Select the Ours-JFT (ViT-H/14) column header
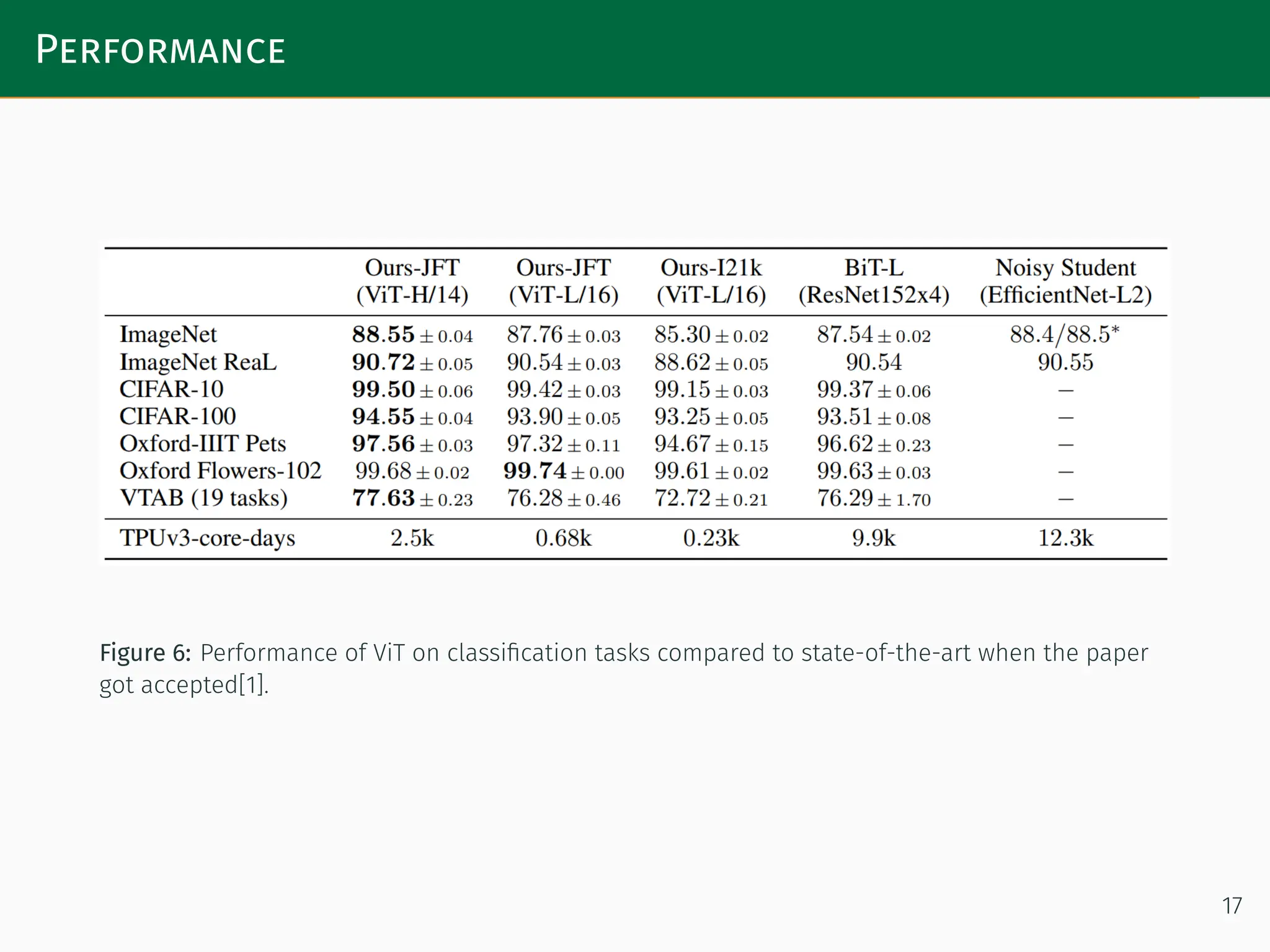This screenshot has height=952, width=1270. click(412, 281)
